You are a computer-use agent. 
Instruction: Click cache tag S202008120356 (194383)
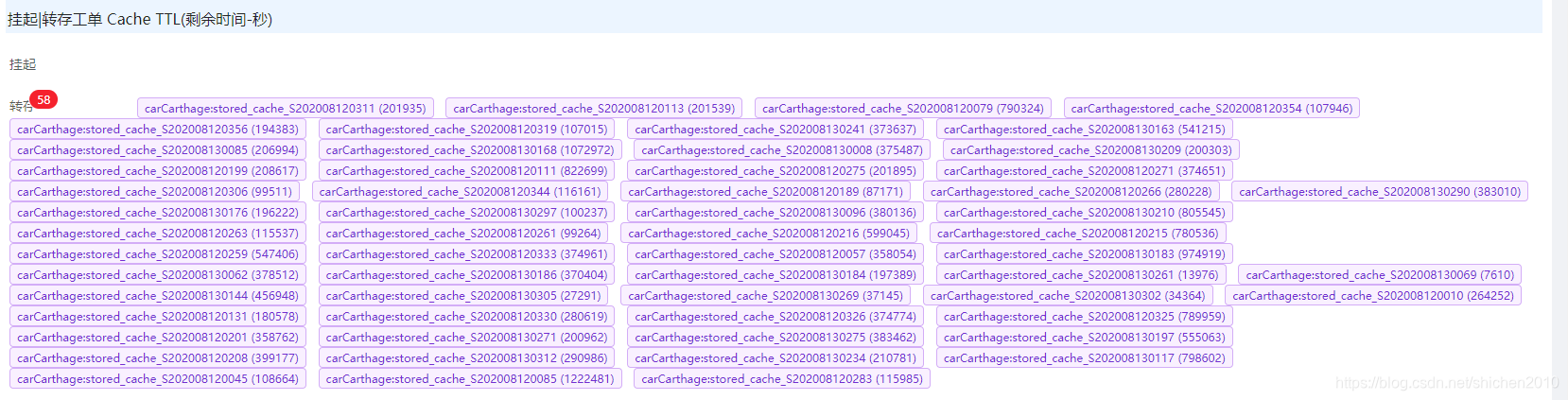click(158, 130)
